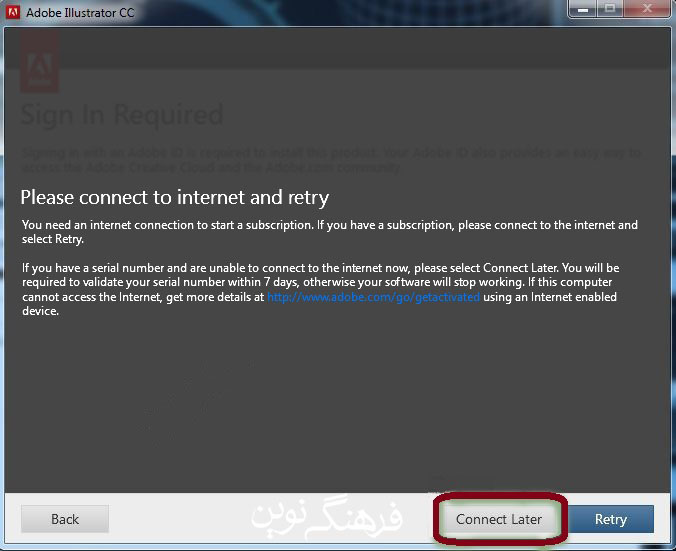The image size is (676, 551).
Task: Open the adobe.com getactivated link
Action: point(373,297)
